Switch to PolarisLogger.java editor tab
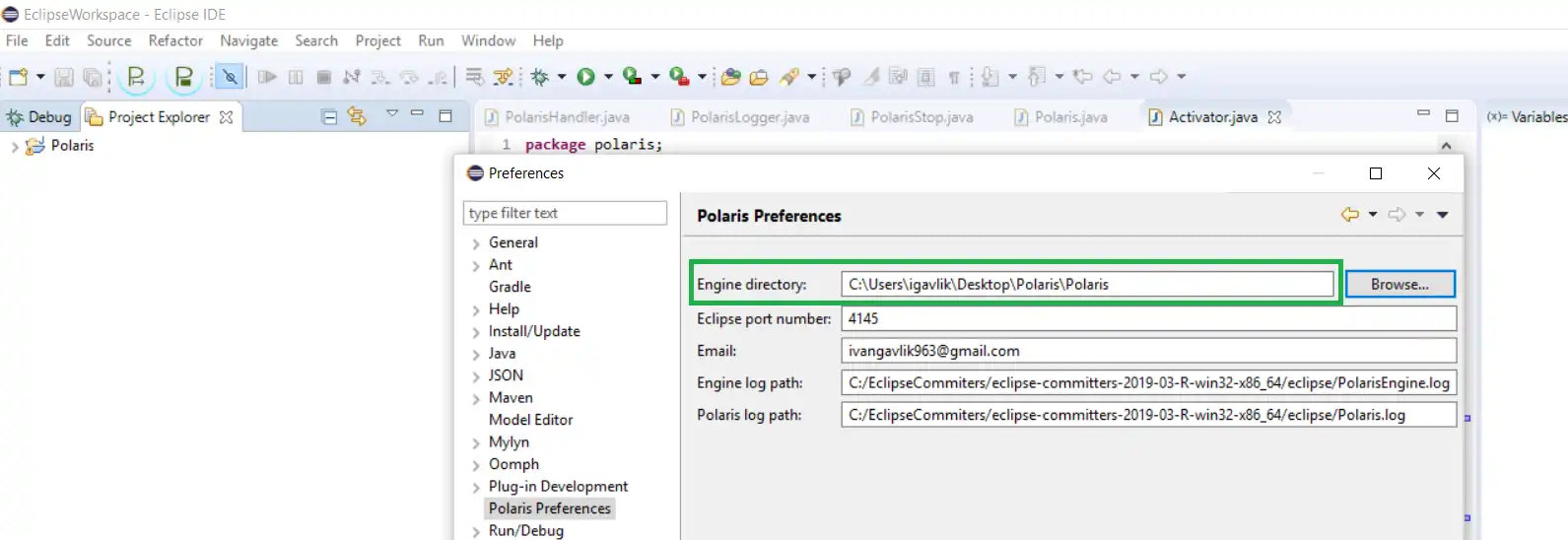 [740, 116]
